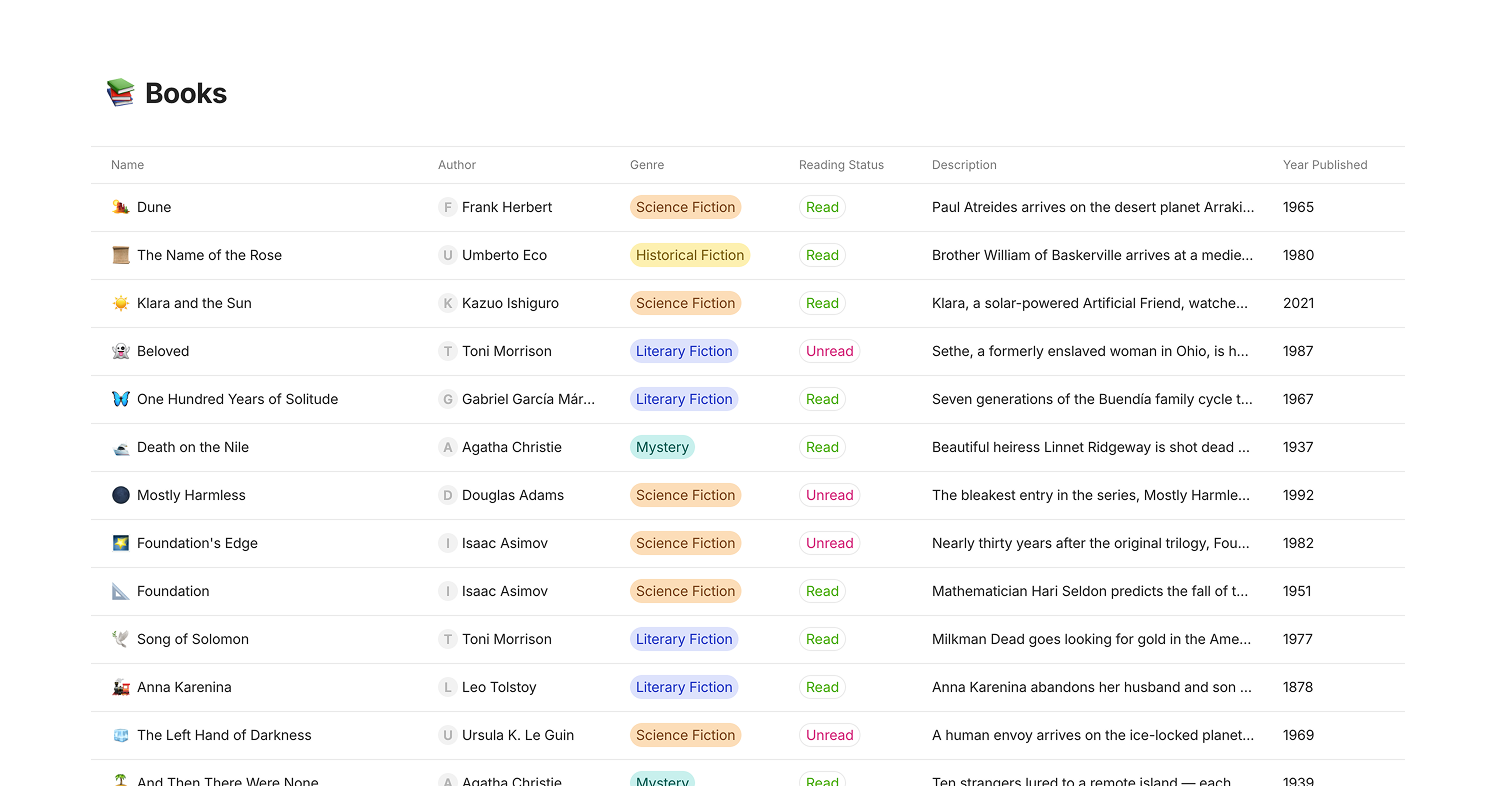
Task: Sort by the Name column header
Action: pyautogui.click(x=128, y=165)
